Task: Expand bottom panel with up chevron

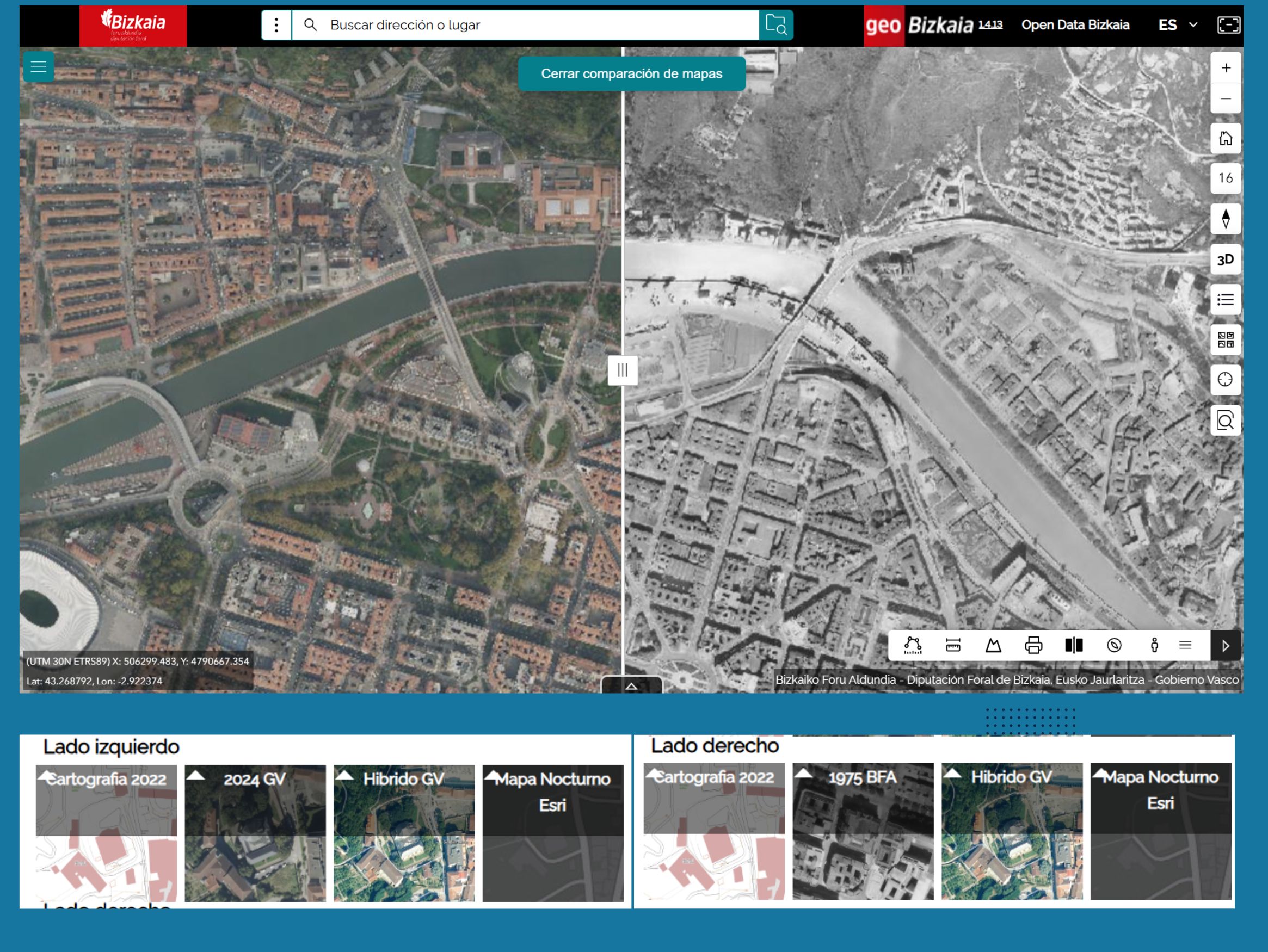Action: [x=631, y=685]
